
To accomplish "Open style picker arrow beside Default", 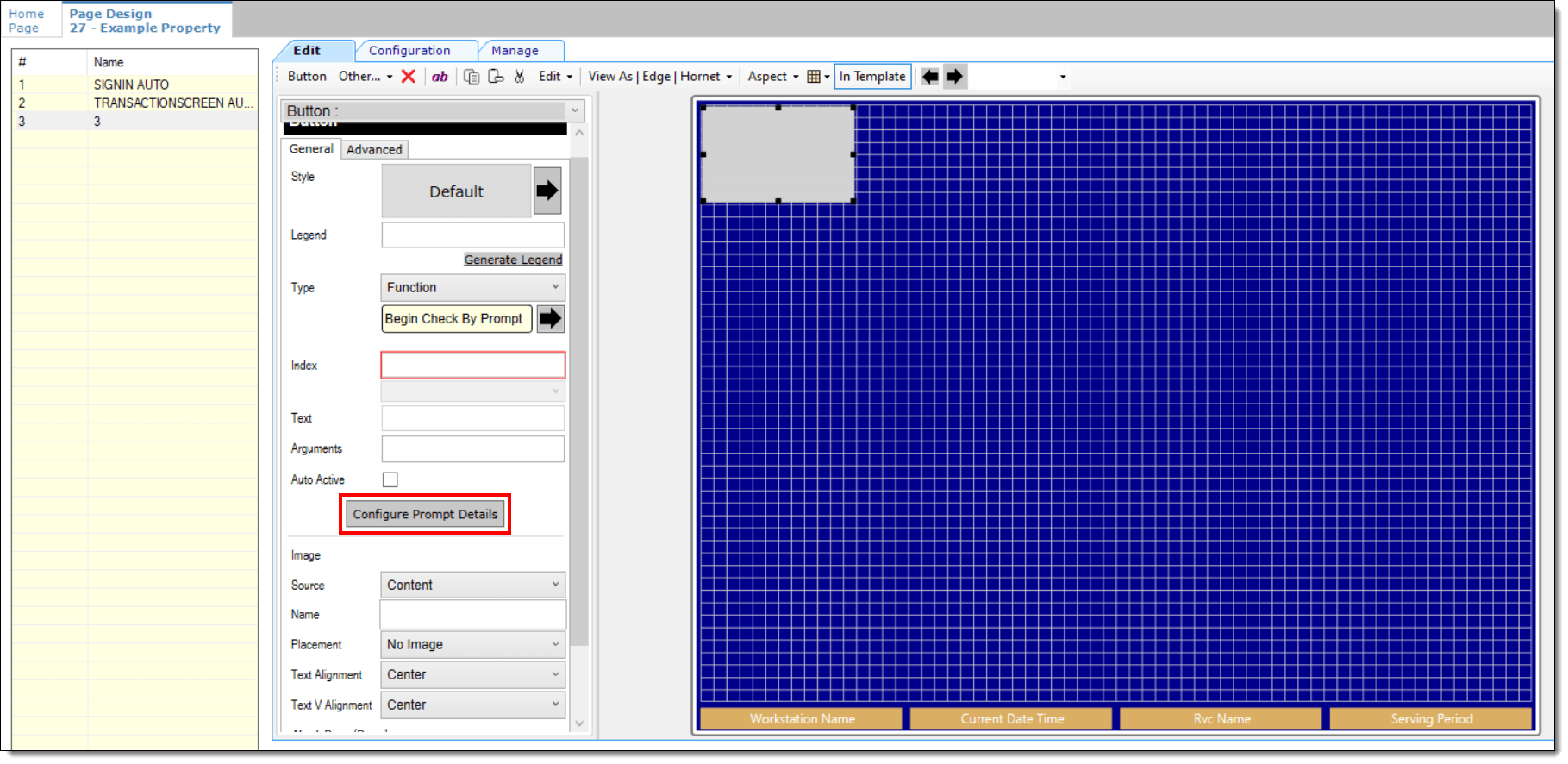I will [547, 191].
